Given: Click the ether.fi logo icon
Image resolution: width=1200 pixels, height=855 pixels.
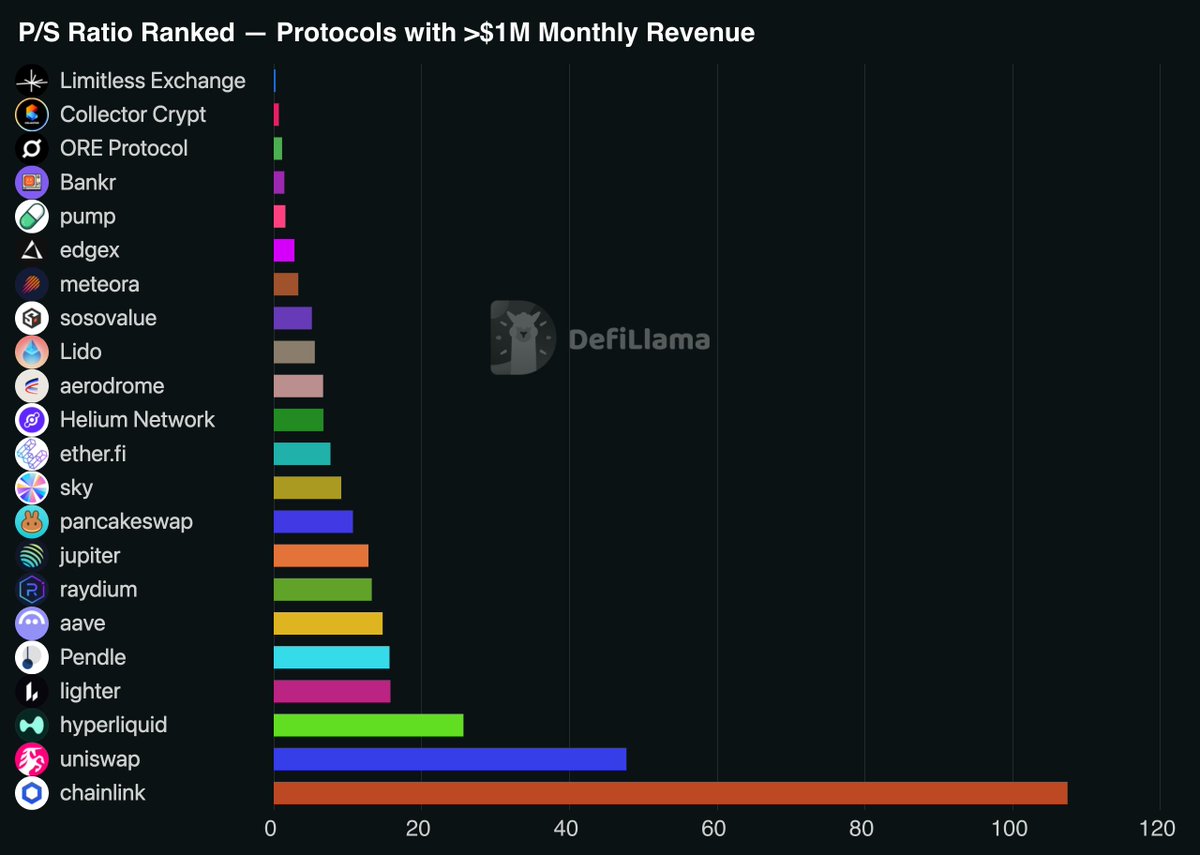Looking at the screenshot, I should (x=32, y=454).
